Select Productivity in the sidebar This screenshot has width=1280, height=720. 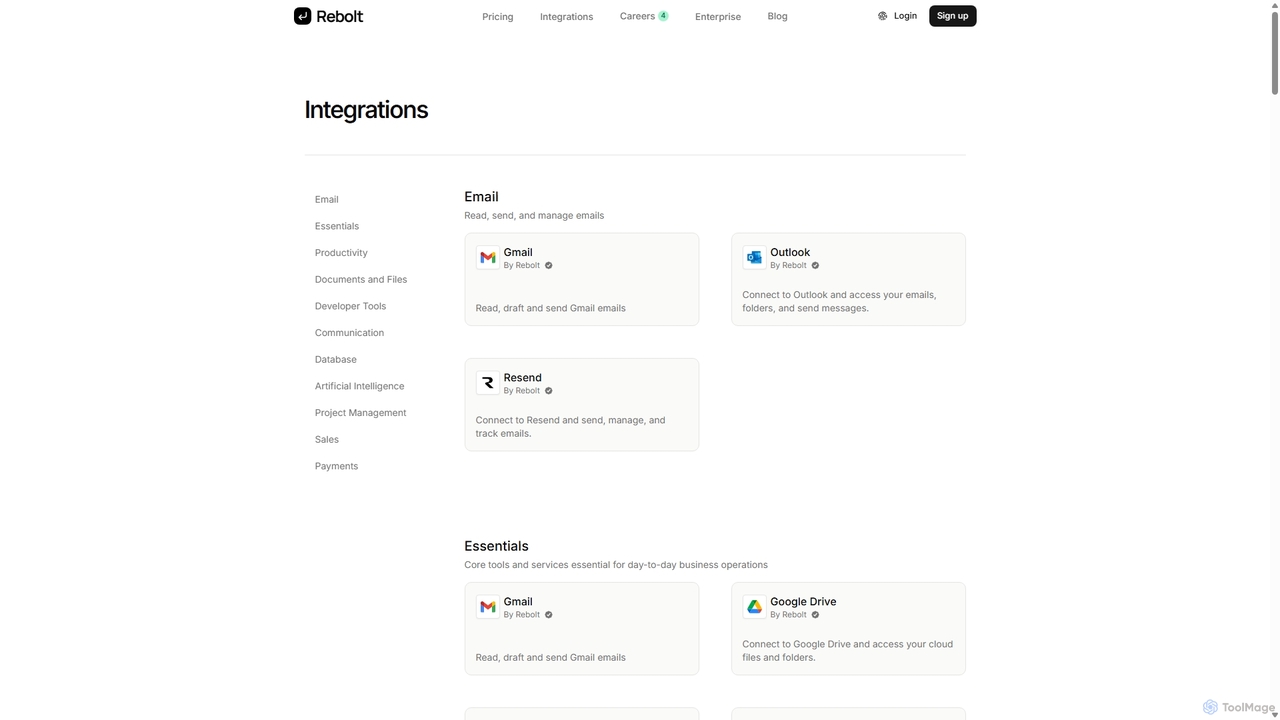341,253
